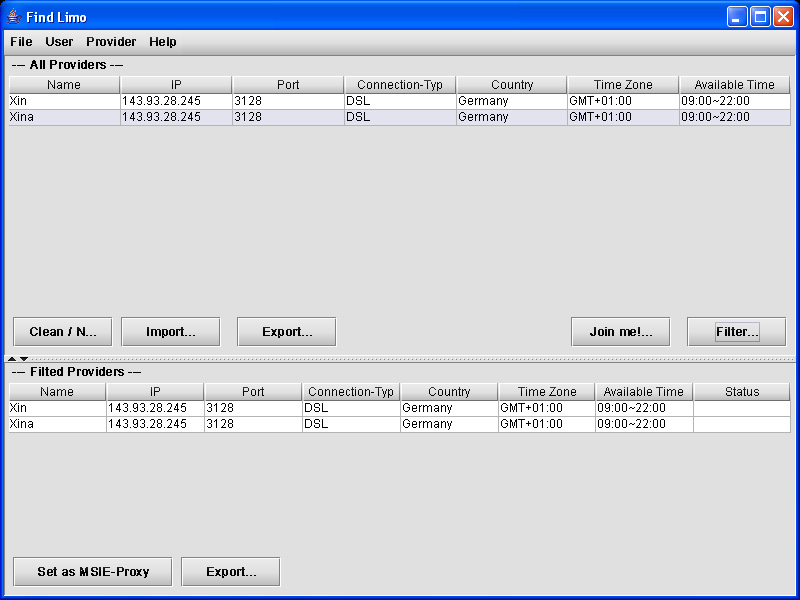Click the split pane divider bar
This screenshot has height=600, width=800.
pos(400,358)
